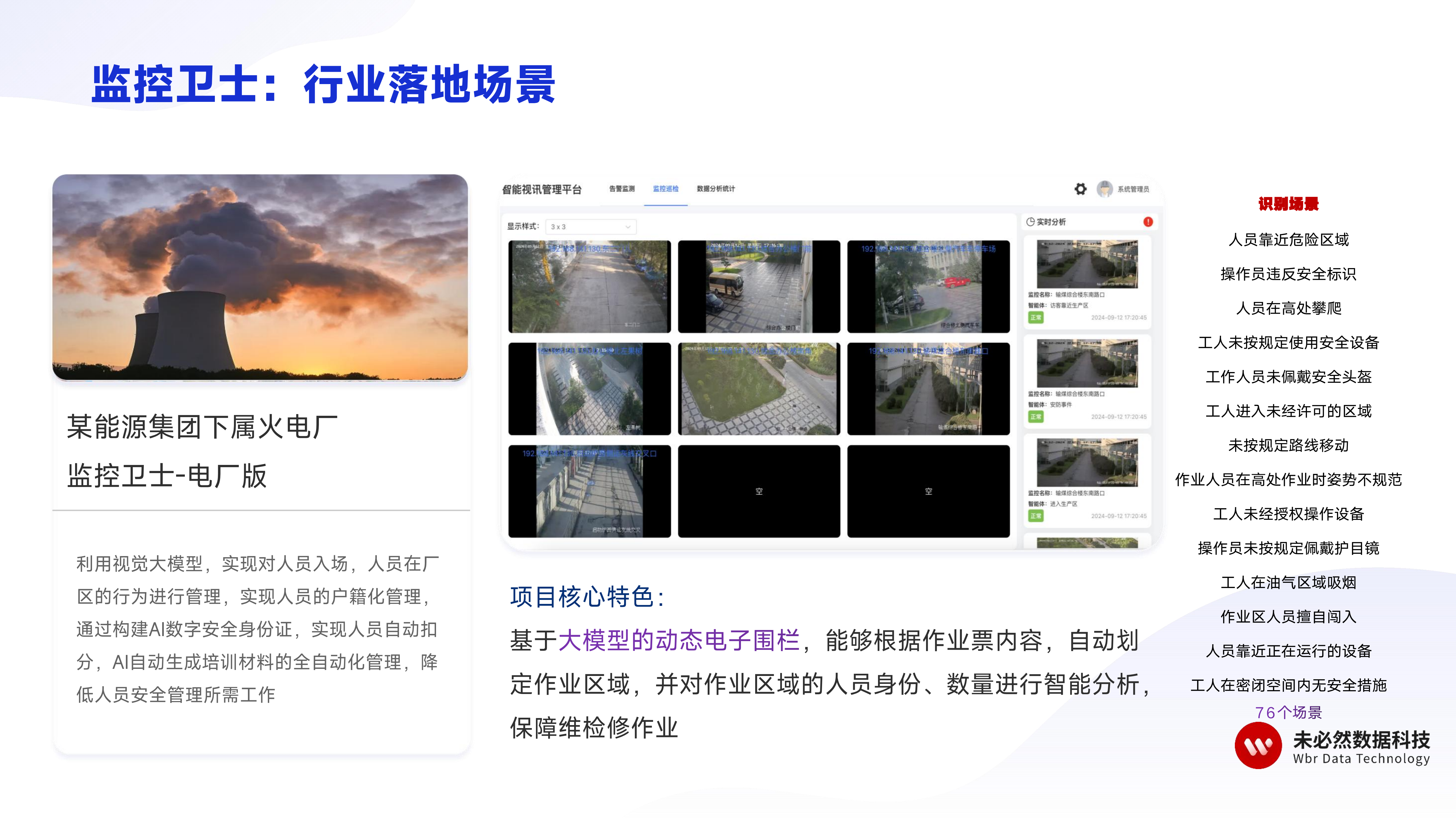
Task: Click the 实时分析 panel heading
Action: pos(1051,222)
